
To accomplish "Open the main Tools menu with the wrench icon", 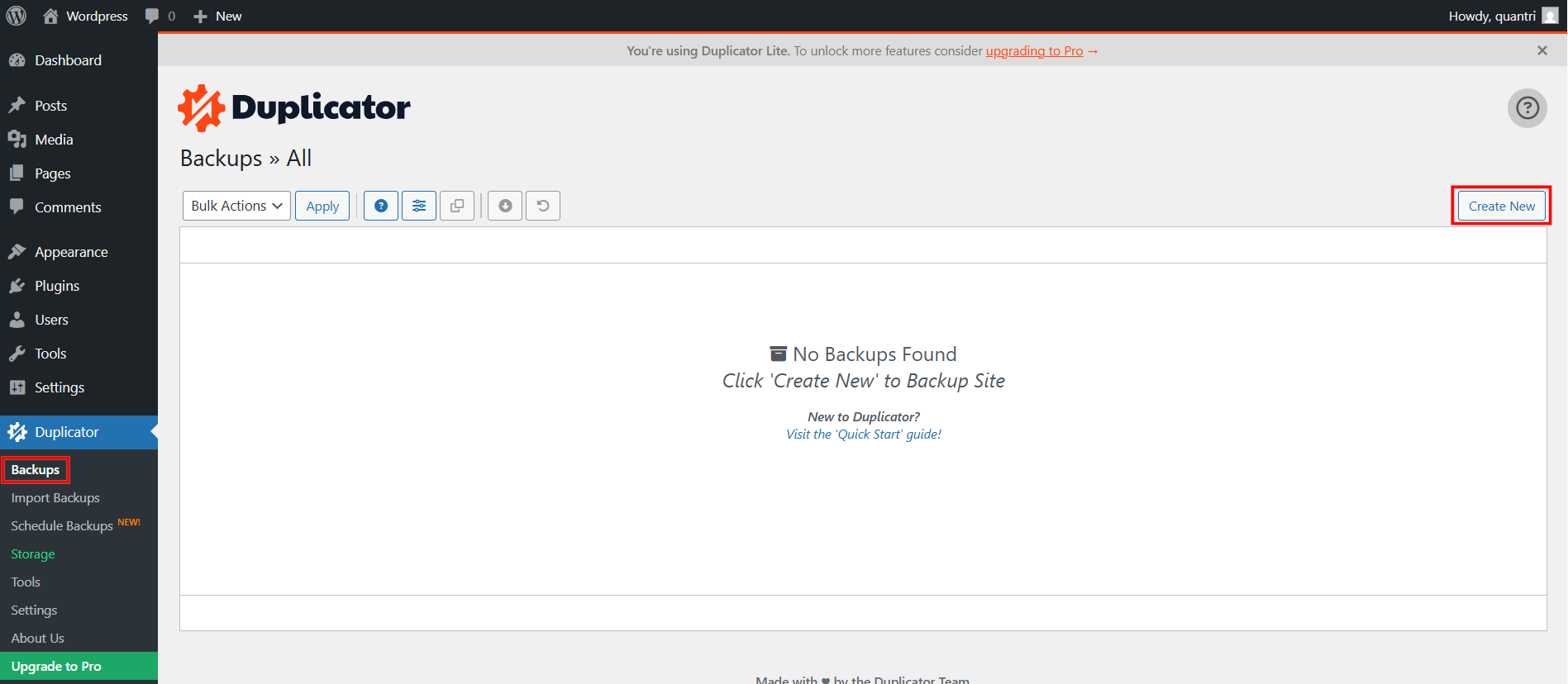I will click(x=79, y=354).
